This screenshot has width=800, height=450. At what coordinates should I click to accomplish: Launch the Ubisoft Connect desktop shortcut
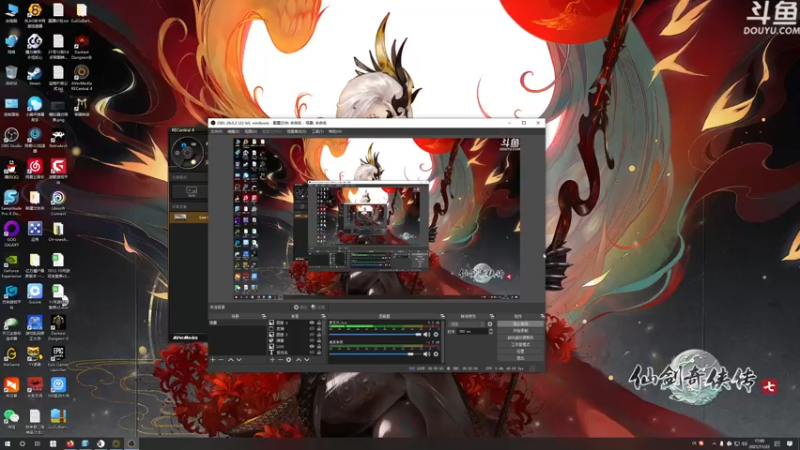(x=58, y=202)
